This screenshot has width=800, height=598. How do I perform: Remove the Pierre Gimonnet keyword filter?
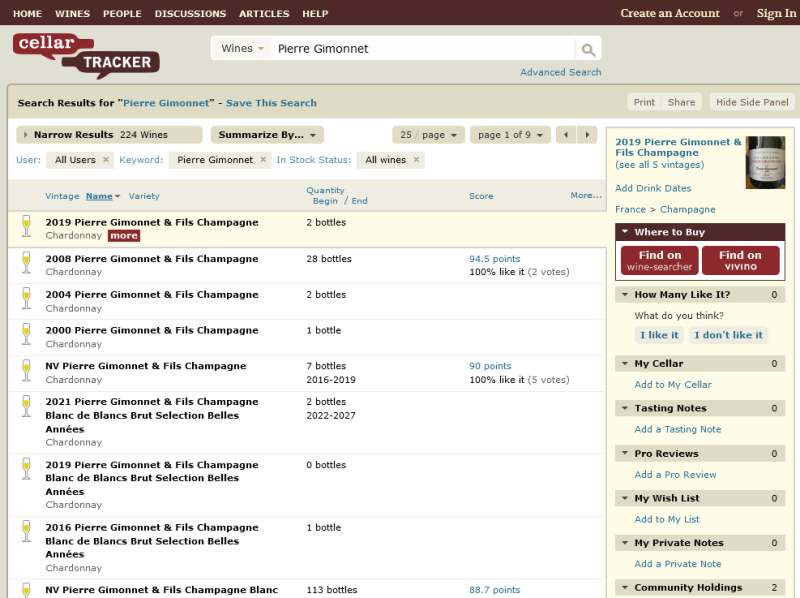[x=263, y=160]
